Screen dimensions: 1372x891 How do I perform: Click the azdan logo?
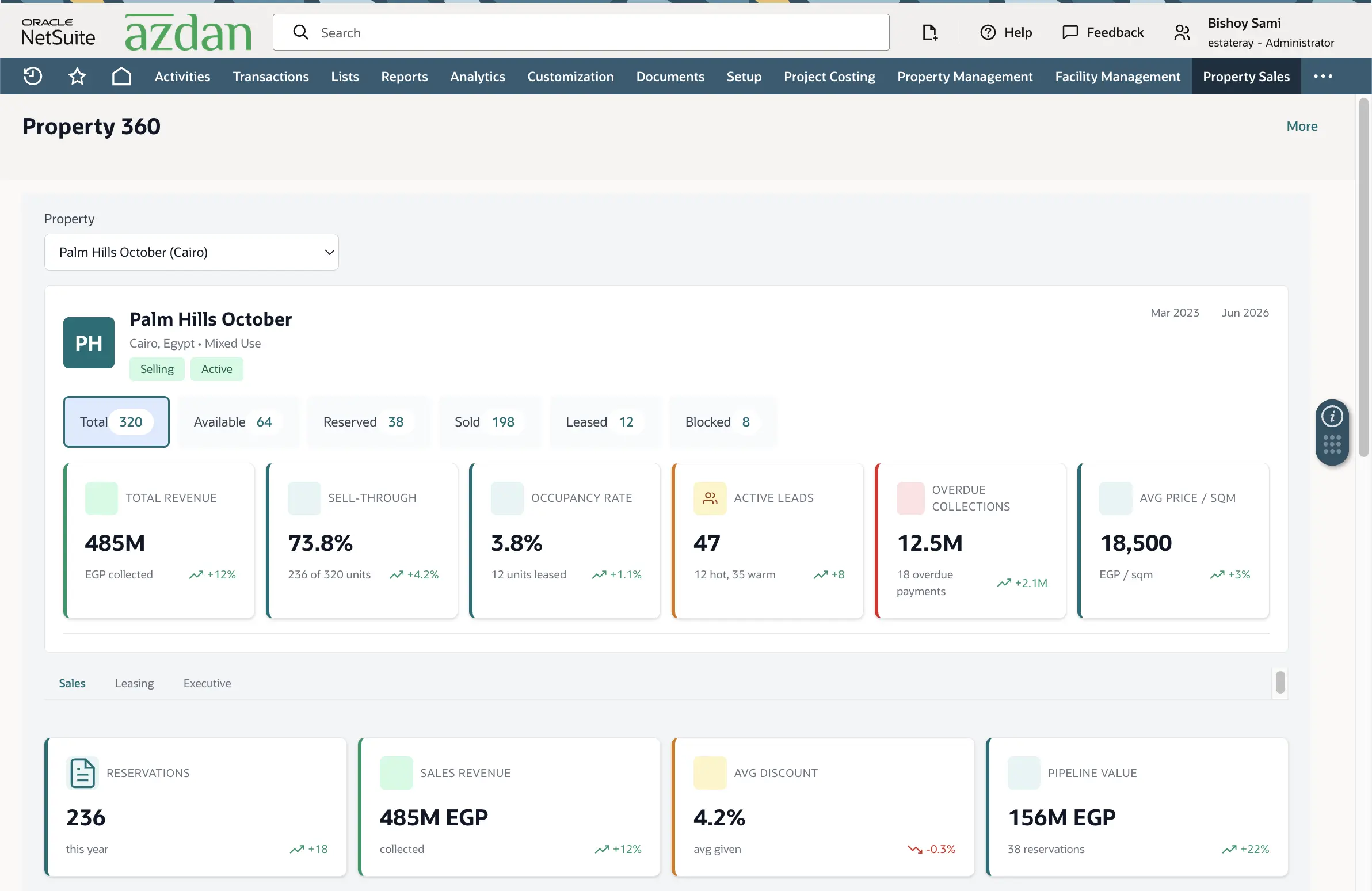pyautogui.click(x=188, y=32)
